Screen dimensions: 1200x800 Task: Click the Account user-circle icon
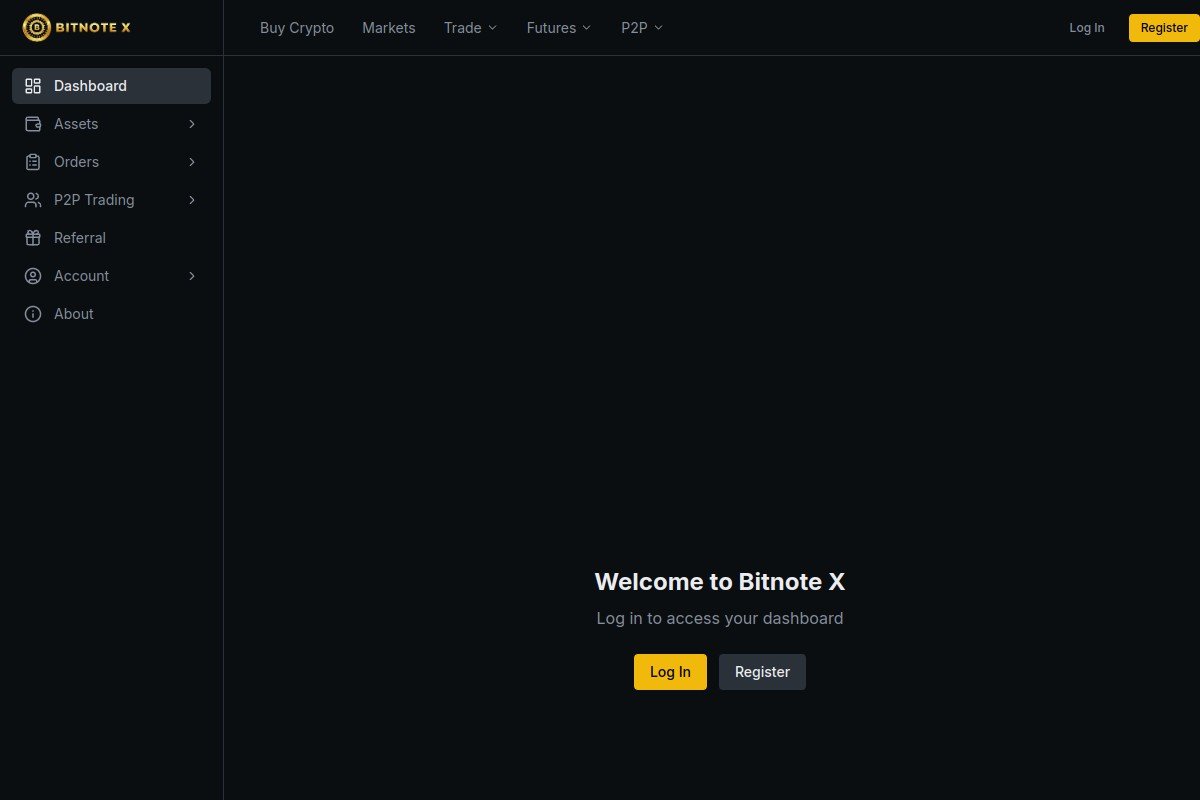[33, 276]
